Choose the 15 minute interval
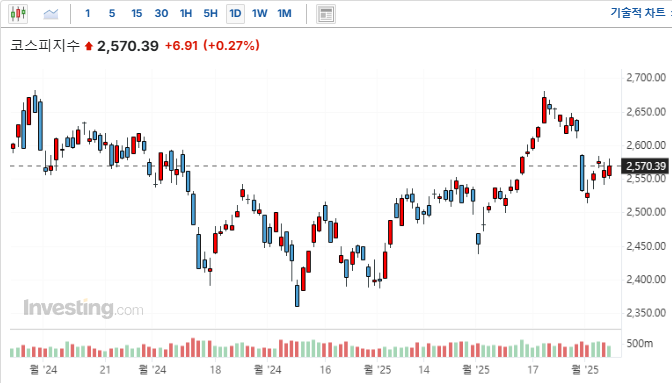 coord(136,13)
